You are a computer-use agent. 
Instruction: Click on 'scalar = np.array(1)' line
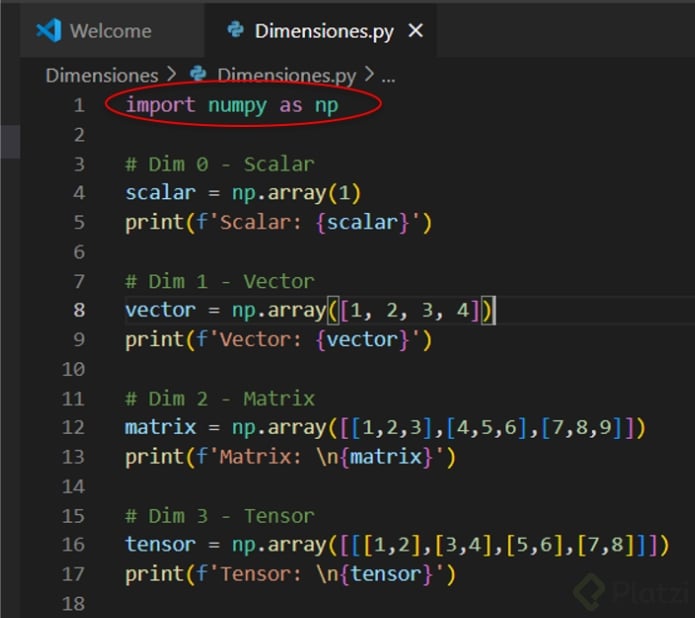pos(243,193)
